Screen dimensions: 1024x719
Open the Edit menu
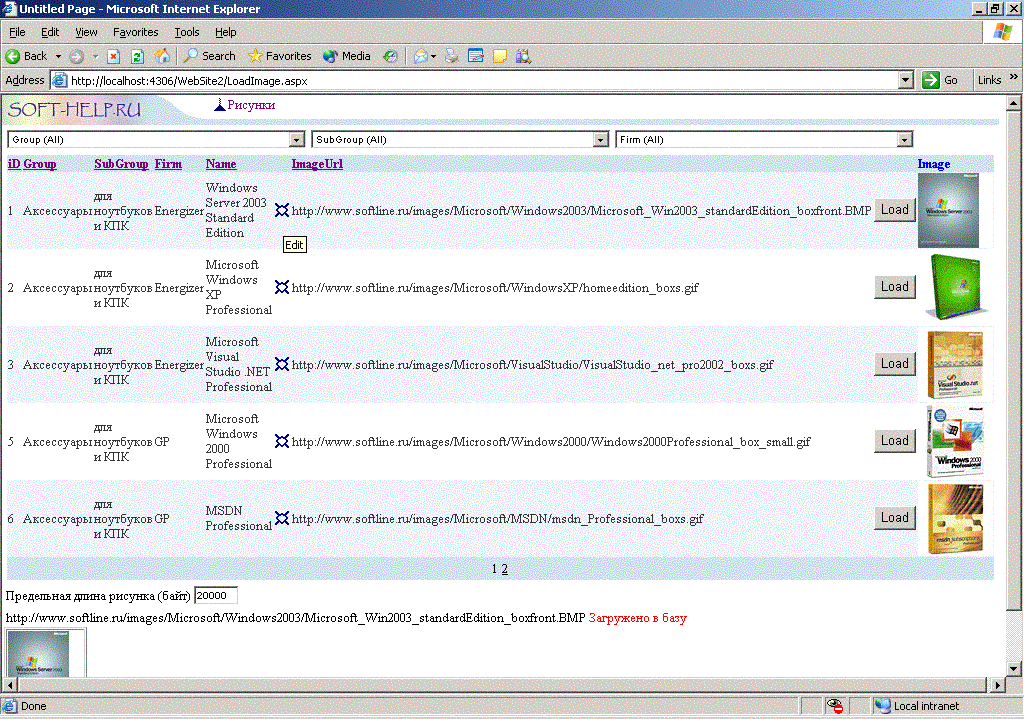pos(50,32)
